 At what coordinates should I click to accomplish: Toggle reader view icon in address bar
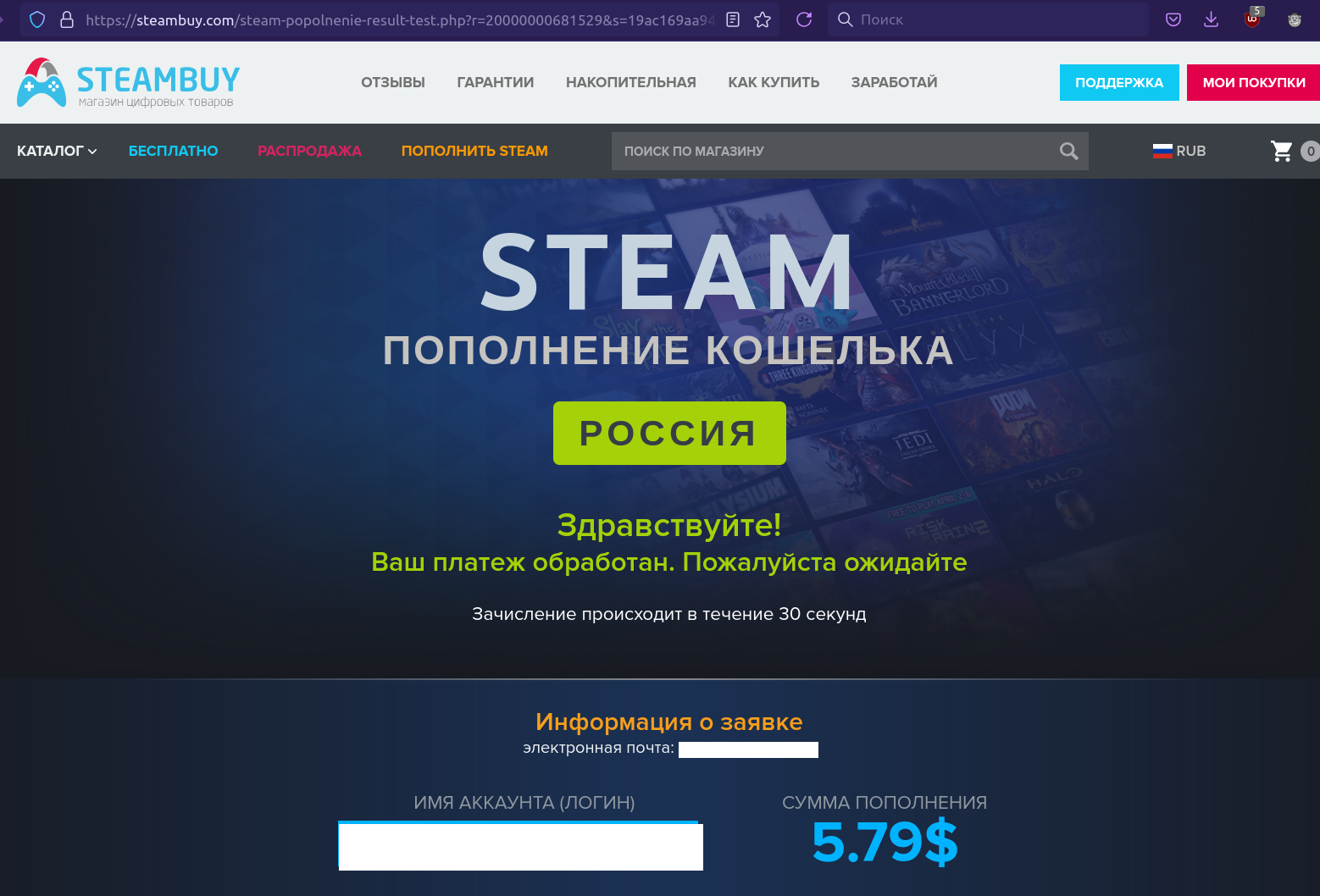point(733,19)
